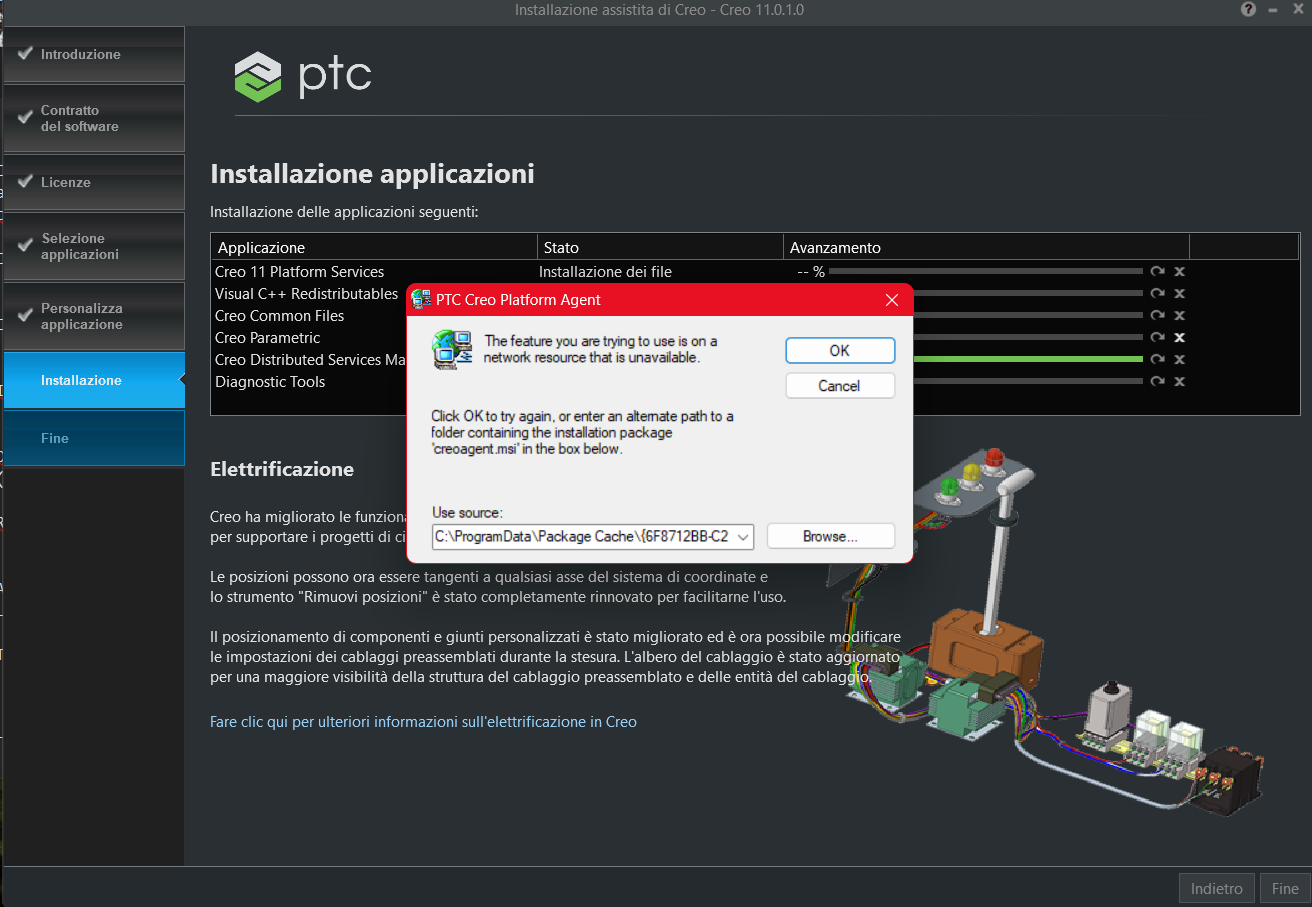Click the PTC Creo Platform Agent title bar icon

tap(422, 299)
